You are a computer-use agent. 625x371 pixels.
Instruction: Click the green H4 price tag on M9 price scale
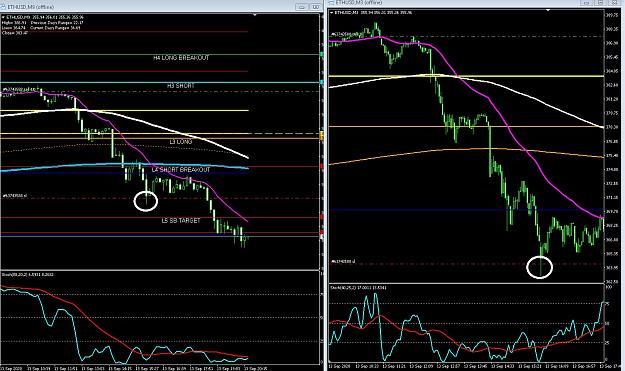click(322, 54)
